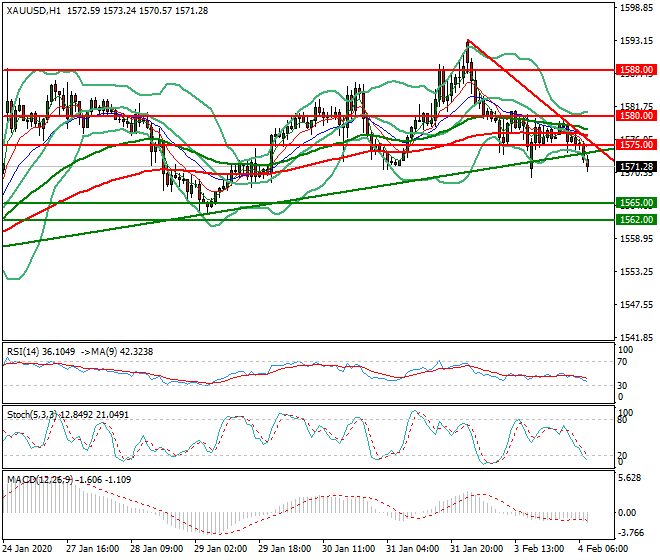Click the 30 Jan 11:00 time label
The height and width of the screenshot is (560, 660).
348,549
